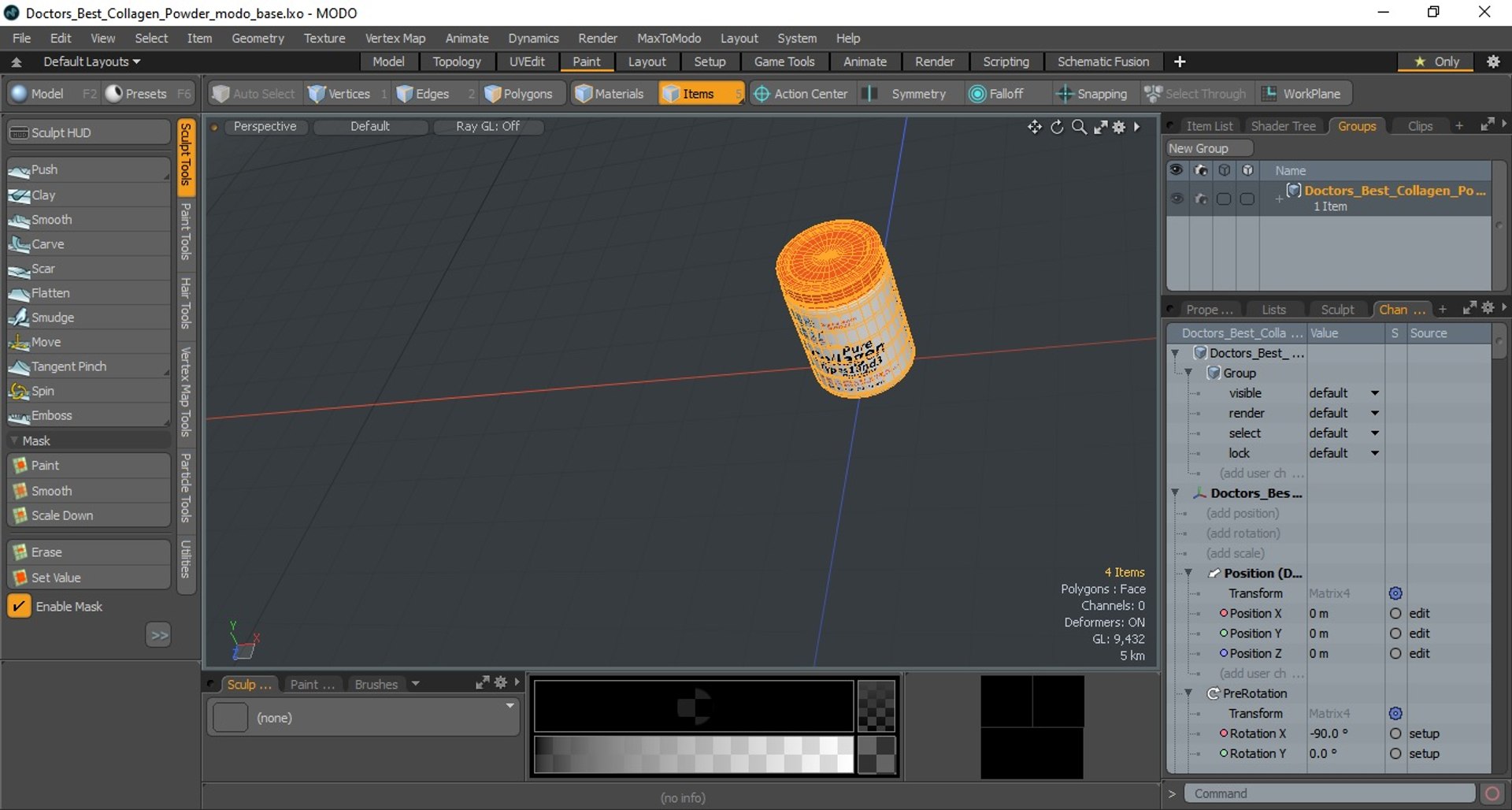Select the Tangent Pinch tool
1512x810 pixels.
click(88, 366)
